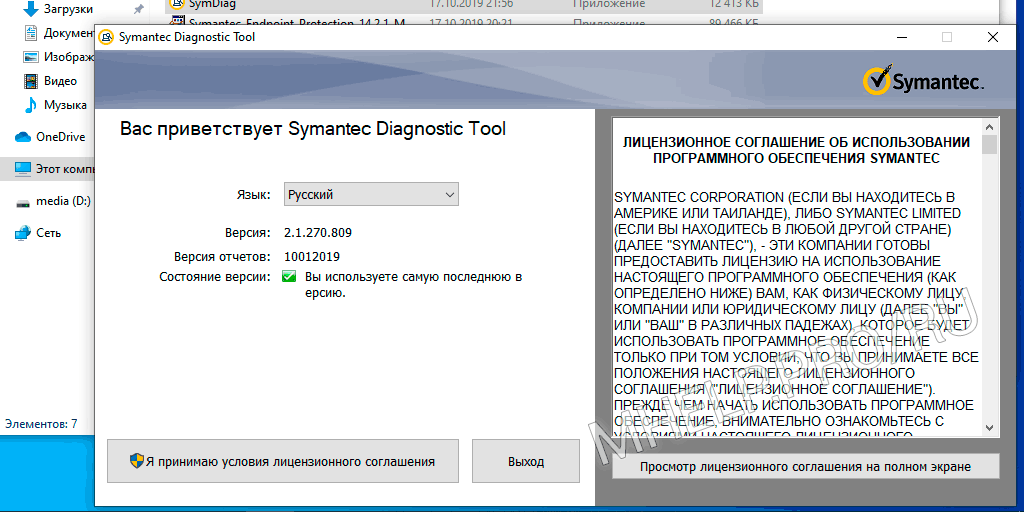The image size is (1024, 512).
Task: Open Загрузки folder in Explorer sidebar
Action: click(68, 9)
